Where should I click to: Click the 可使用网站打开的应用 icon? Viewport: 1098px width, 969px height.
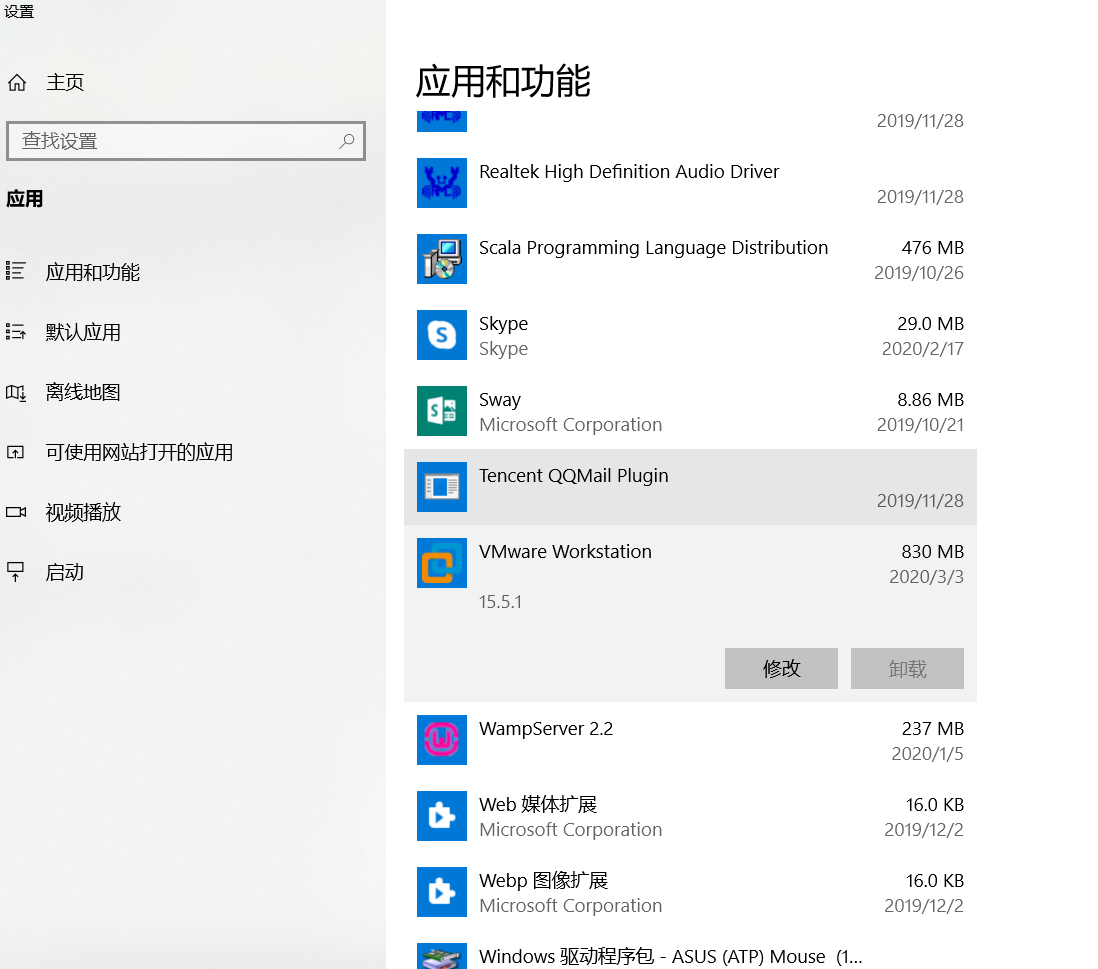pyautogui.click(x=15, y=452)
